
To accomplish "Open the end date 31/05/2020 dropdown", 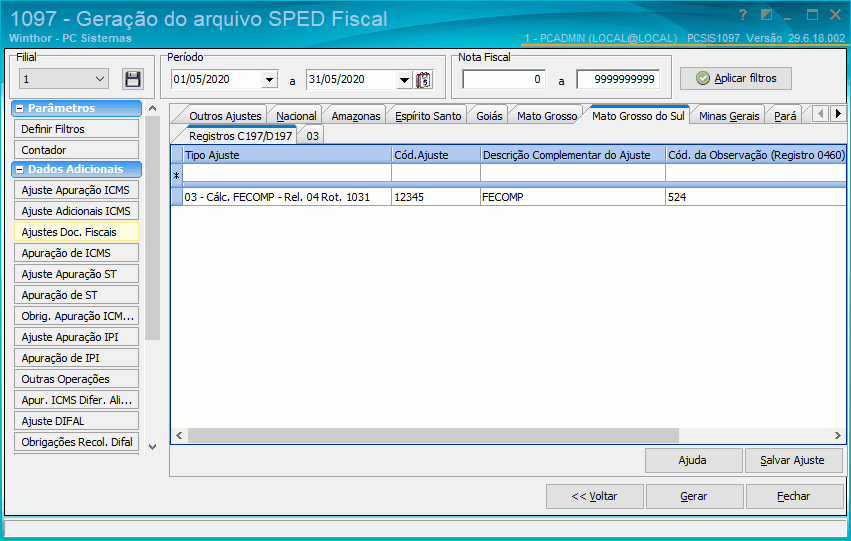I will pos(404,80).
